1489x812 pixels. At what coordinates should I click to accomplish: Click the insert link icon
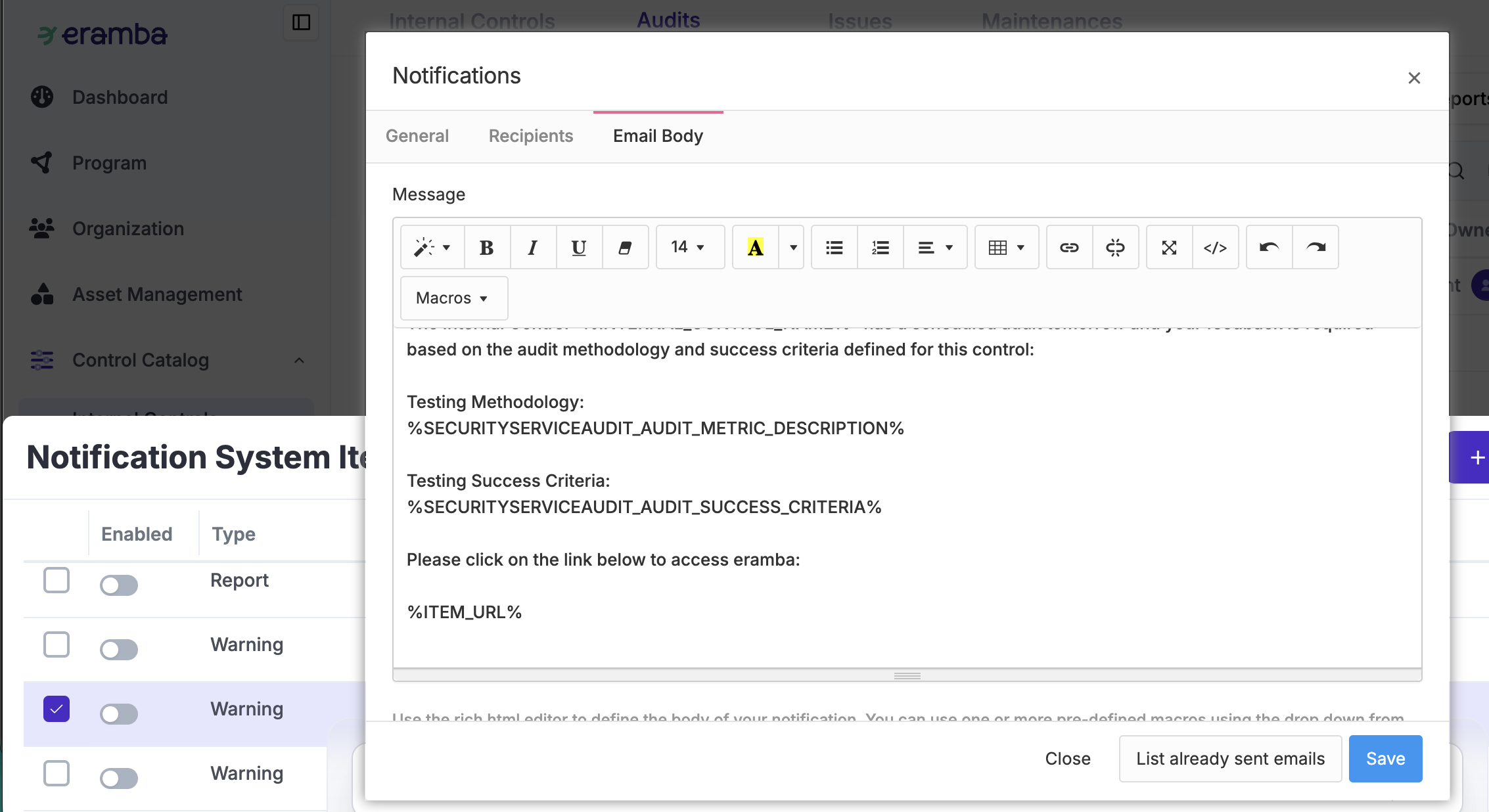coord(1069,248)
